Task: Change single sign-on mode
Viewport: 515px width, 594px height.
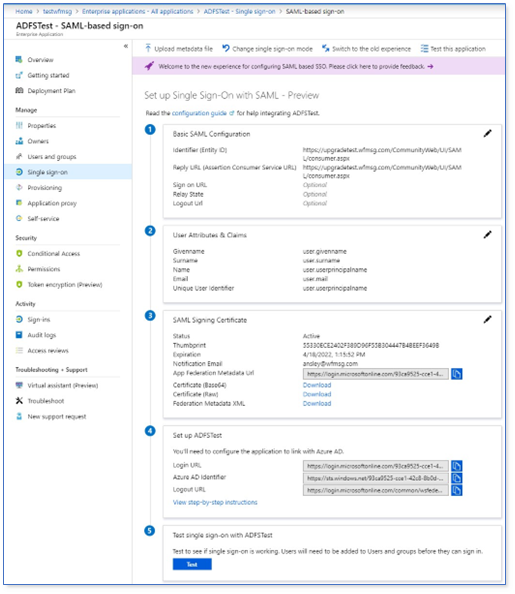Action: (x=268, y=48)
